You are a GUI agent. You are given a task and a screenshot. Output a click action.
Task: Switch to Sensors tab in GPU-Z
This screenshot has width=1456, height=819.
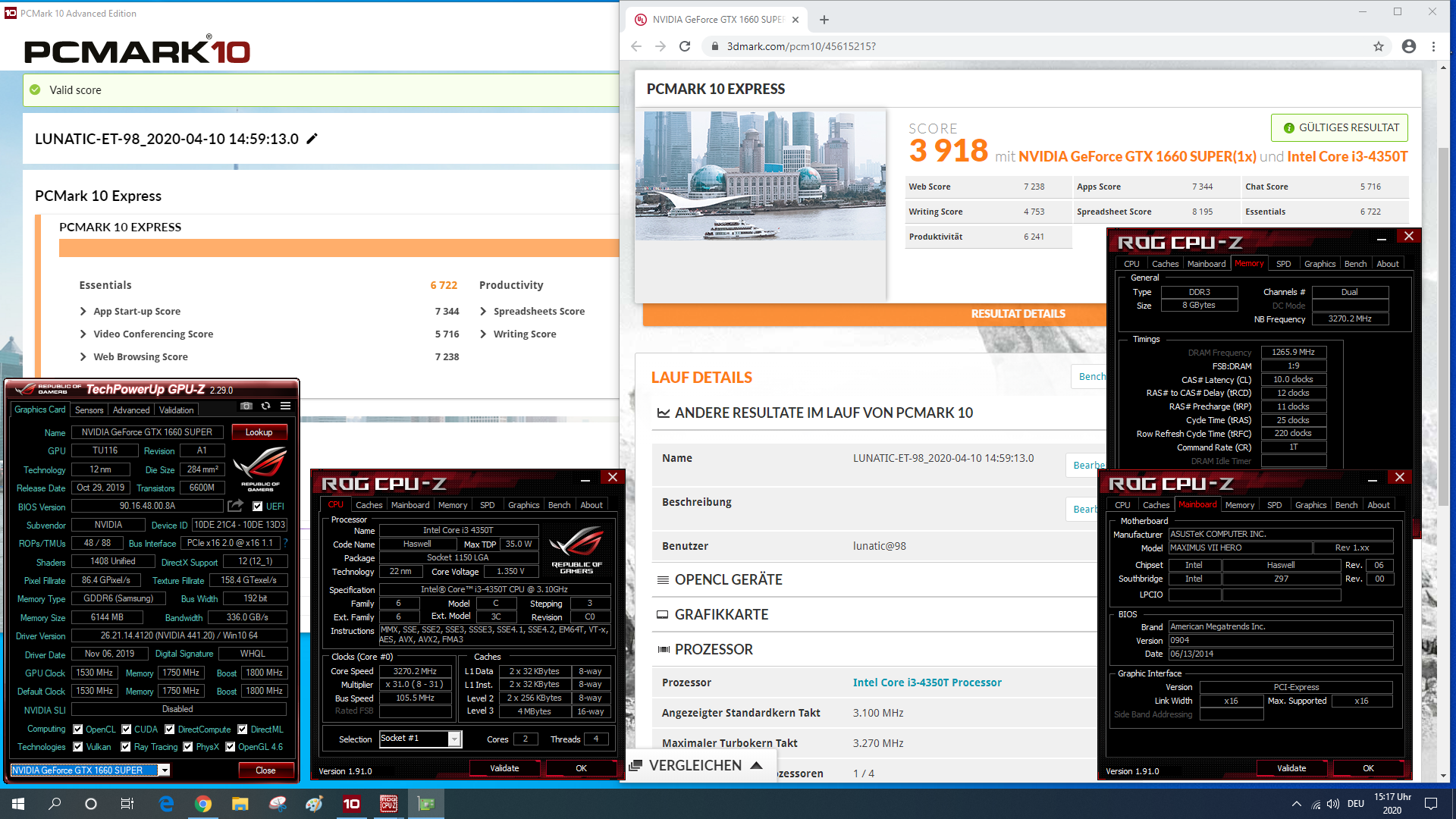(x=89, y=410)
